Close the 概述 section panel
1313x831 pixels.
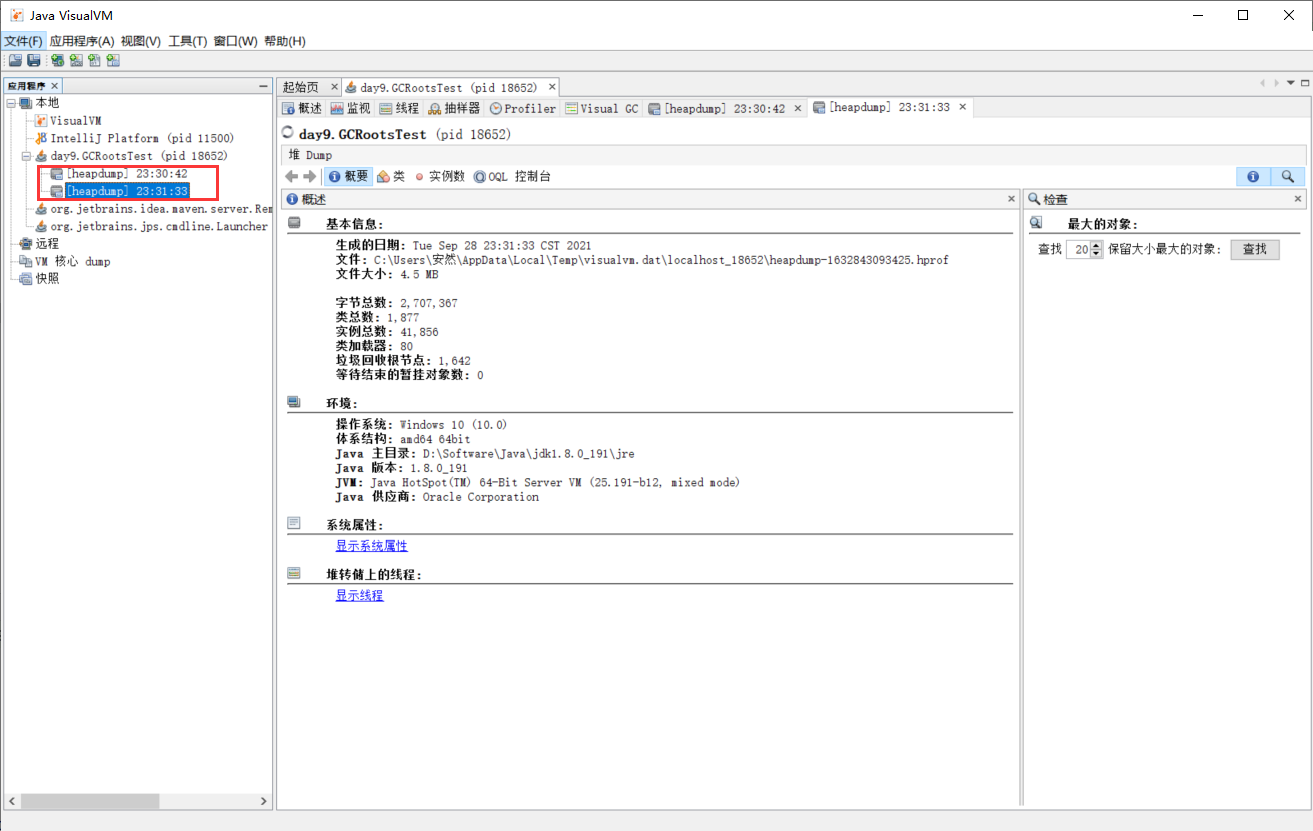tap(1011, 200)
